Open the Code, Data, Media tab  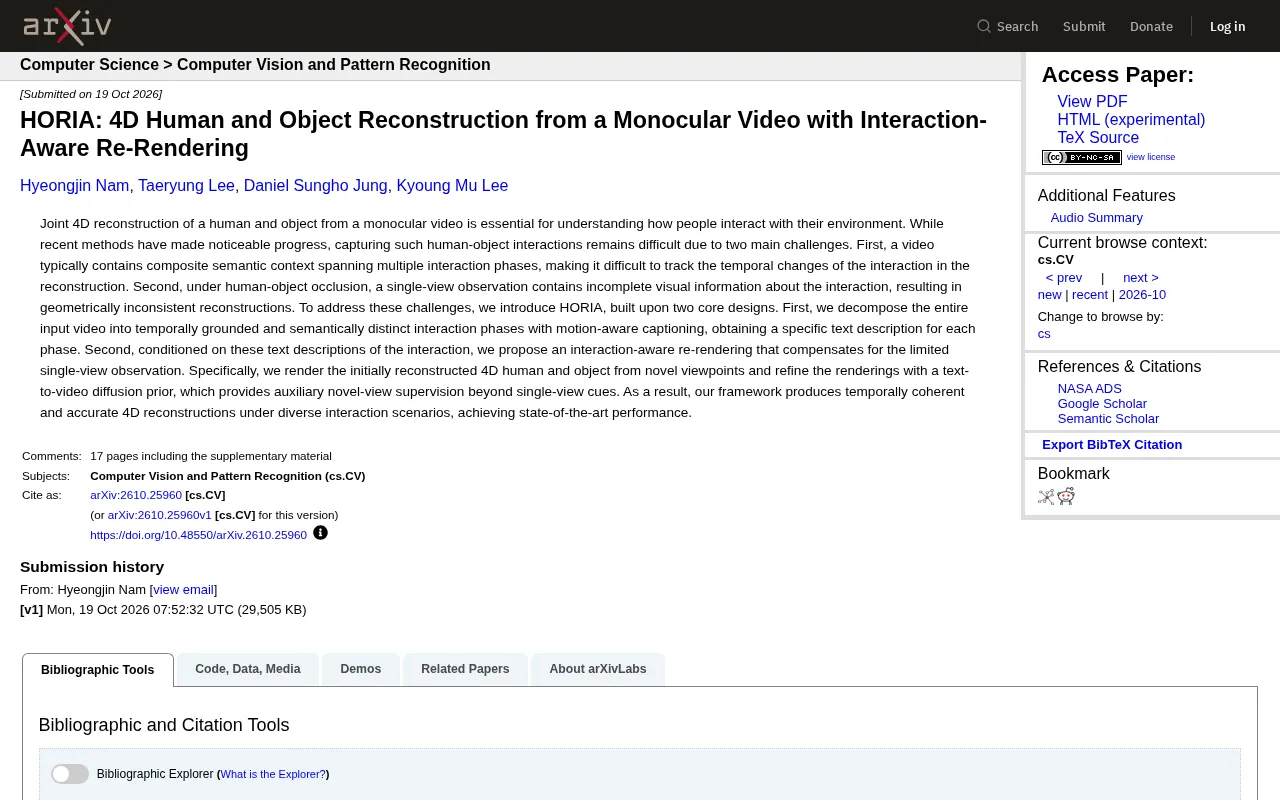click(x=248, y=669)
